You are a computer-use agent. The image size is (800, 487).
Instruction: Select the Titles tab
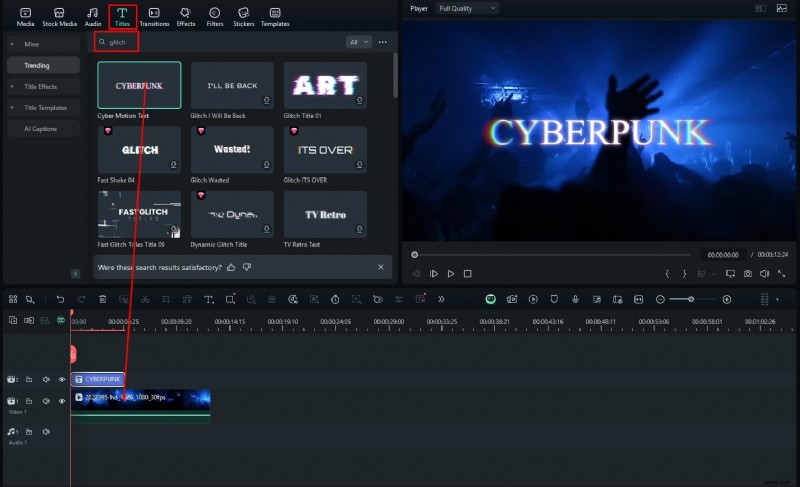click(122, 16)
